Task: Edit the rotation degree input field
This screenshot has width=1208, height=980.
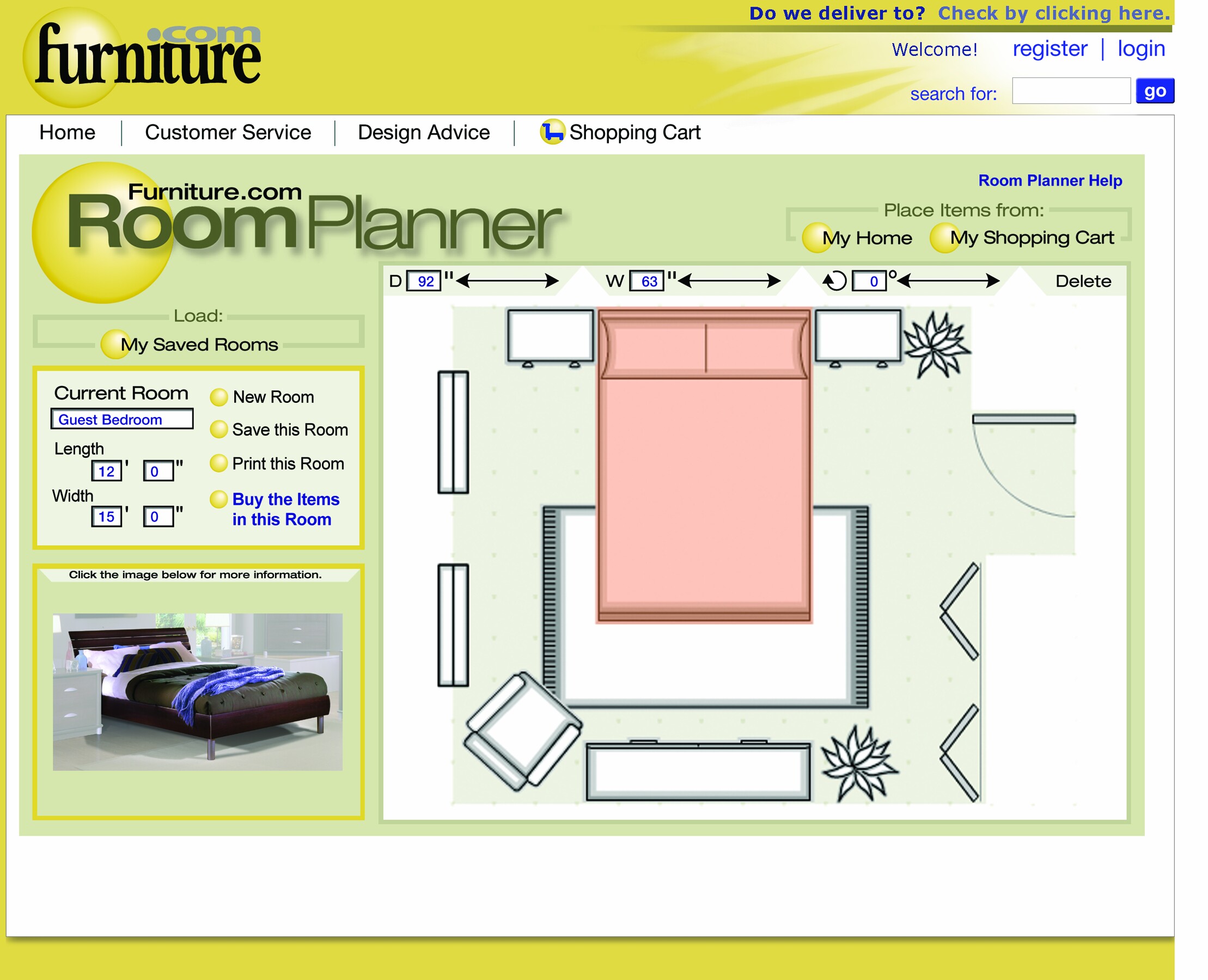Action: pyautogui.click(x=869, y=281)
